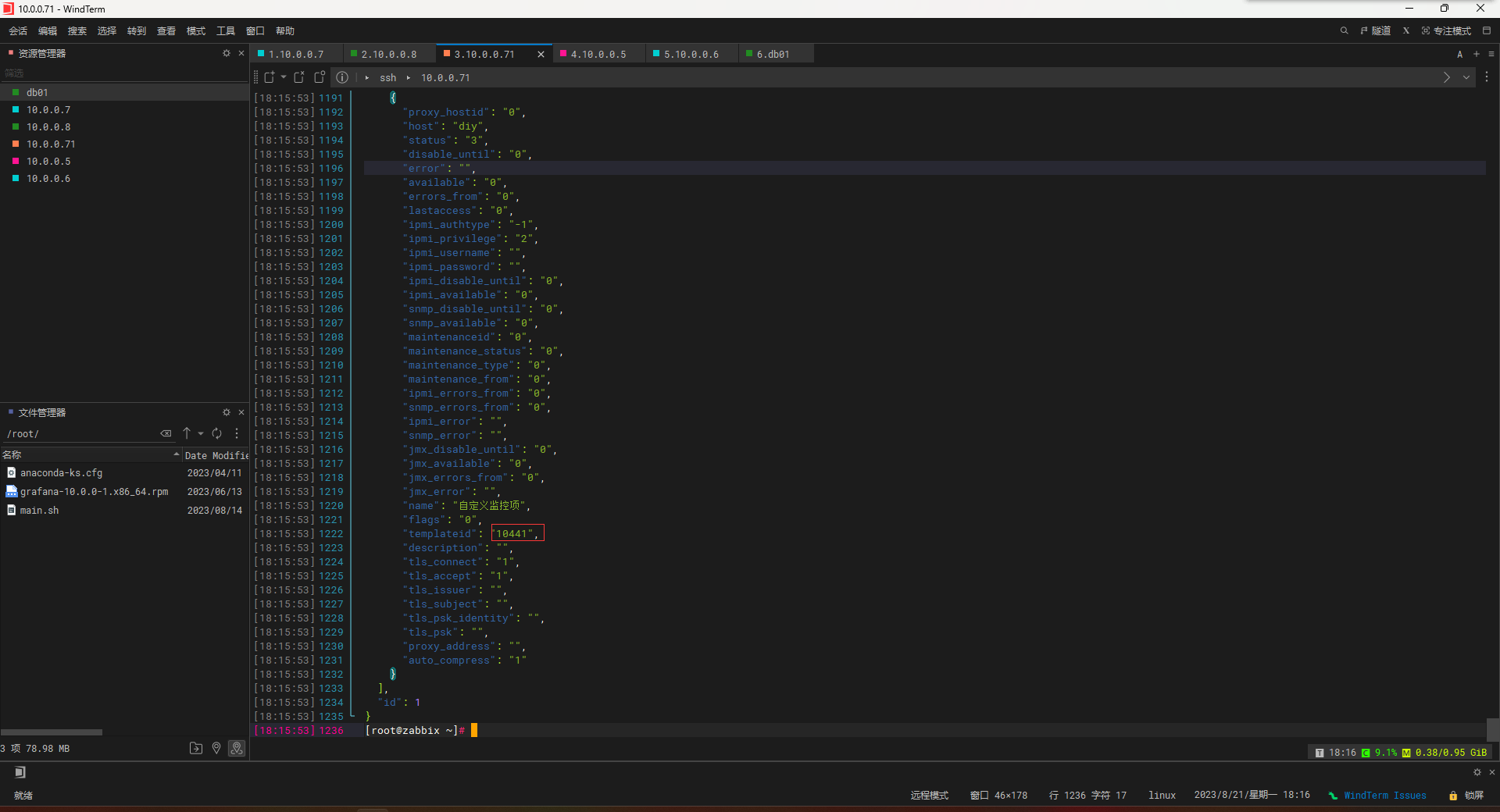This screenshot has height=812, width=1500.
Task: Click the duplicate session icon
Action: [x=299, y=77]
